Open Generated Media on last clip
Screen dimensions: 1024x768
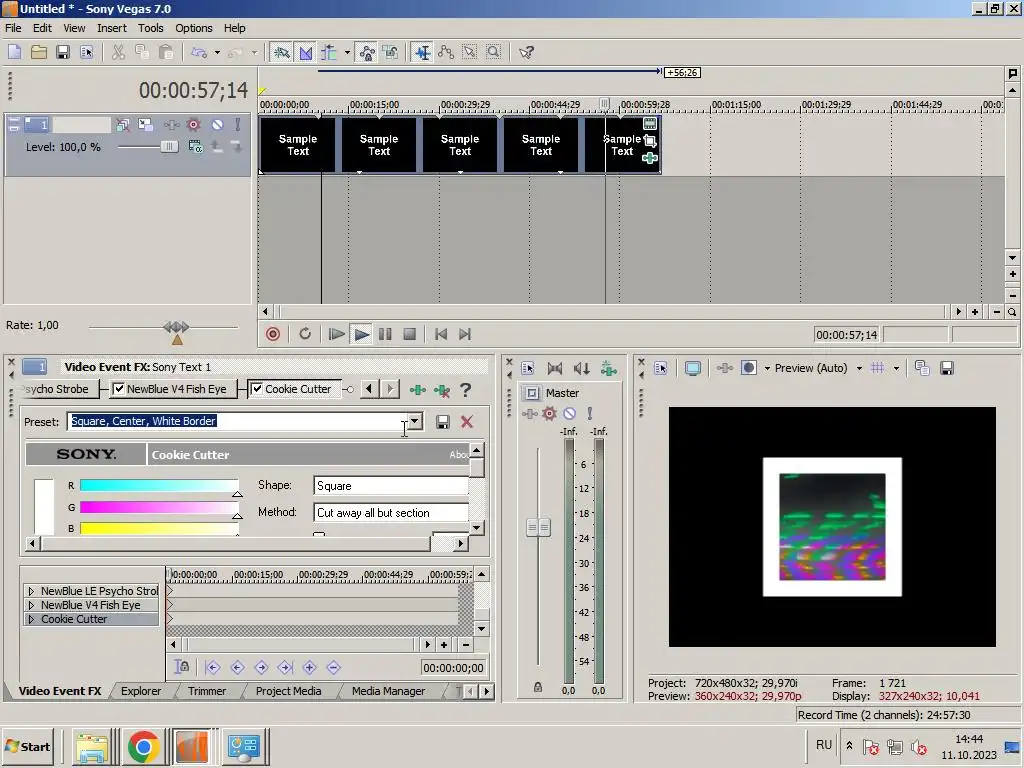point(650,123)
